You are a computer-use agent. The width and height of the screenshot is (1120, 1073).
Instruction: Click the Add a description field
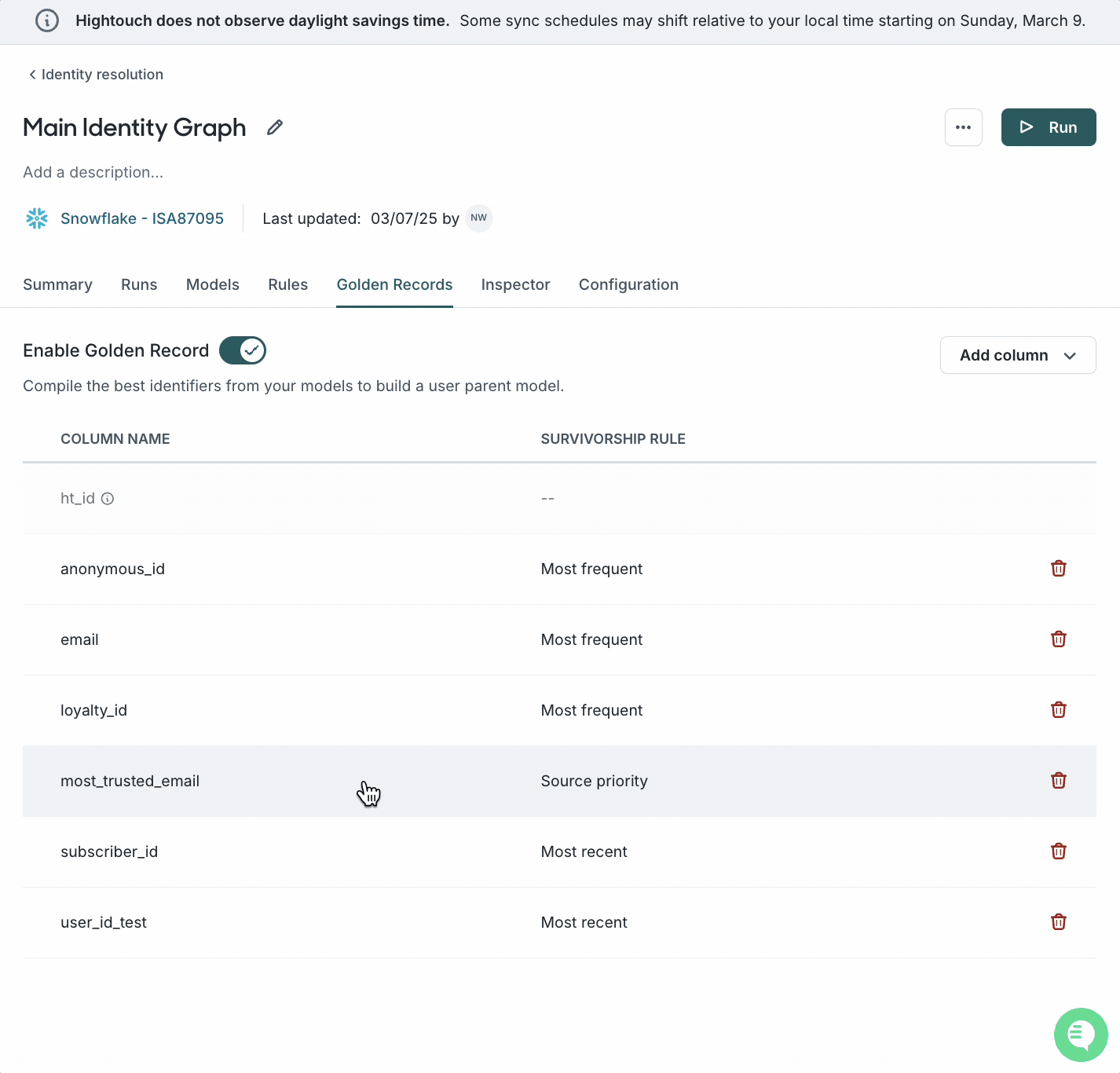coord(93,172)
